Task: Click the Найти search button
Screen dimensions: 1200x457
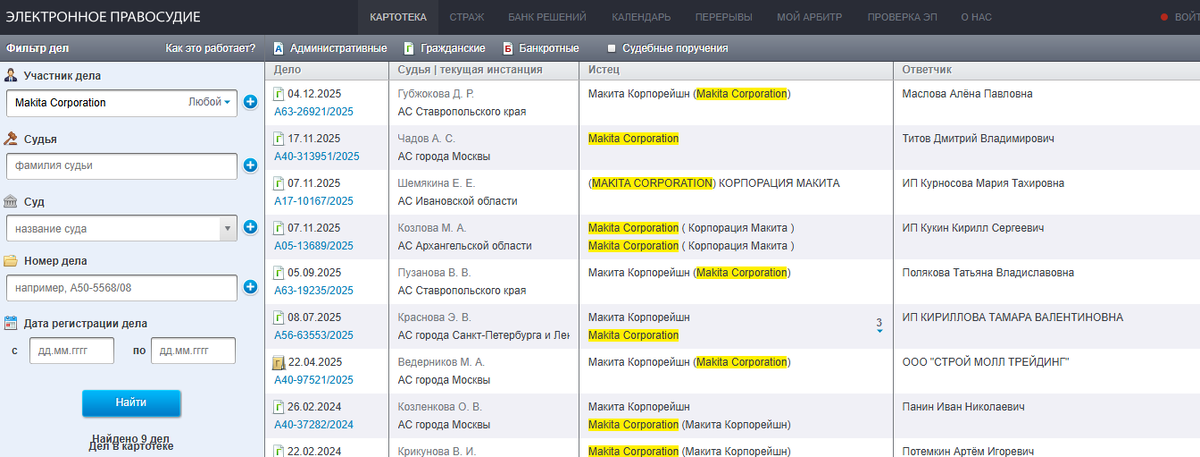Action: coord(131,403)
